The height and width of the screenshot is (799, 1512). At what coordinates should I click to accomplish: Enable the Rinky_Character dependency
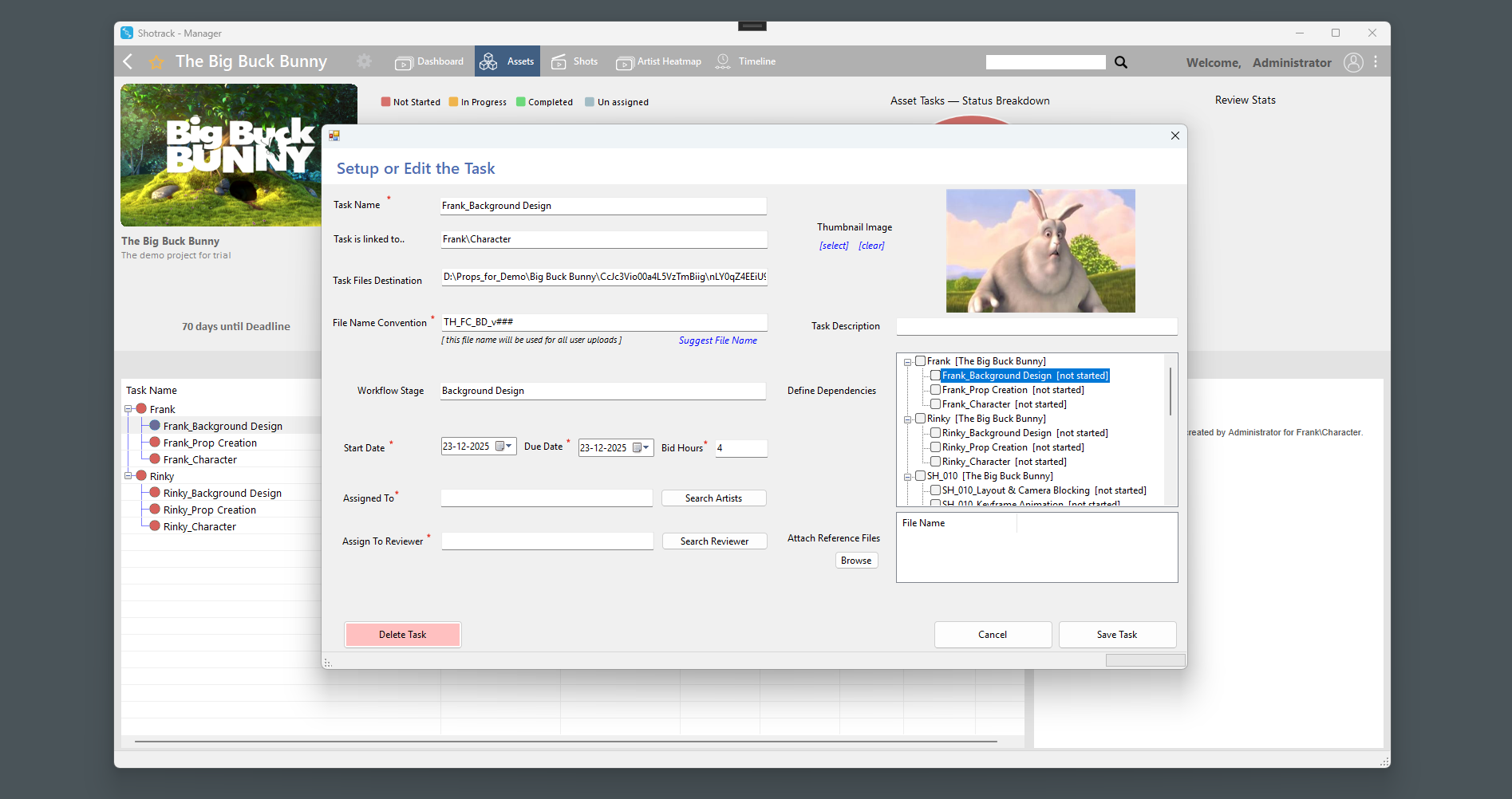coord(935,462)
